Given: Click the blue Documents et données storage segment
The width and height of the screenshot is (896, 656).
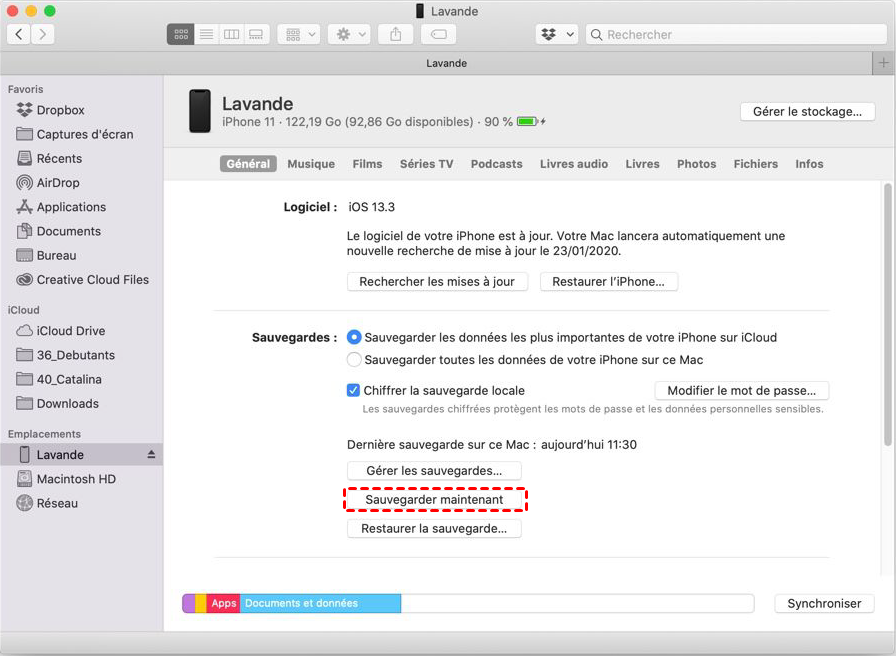Looking at the screenshot, I should coord(320,603).
